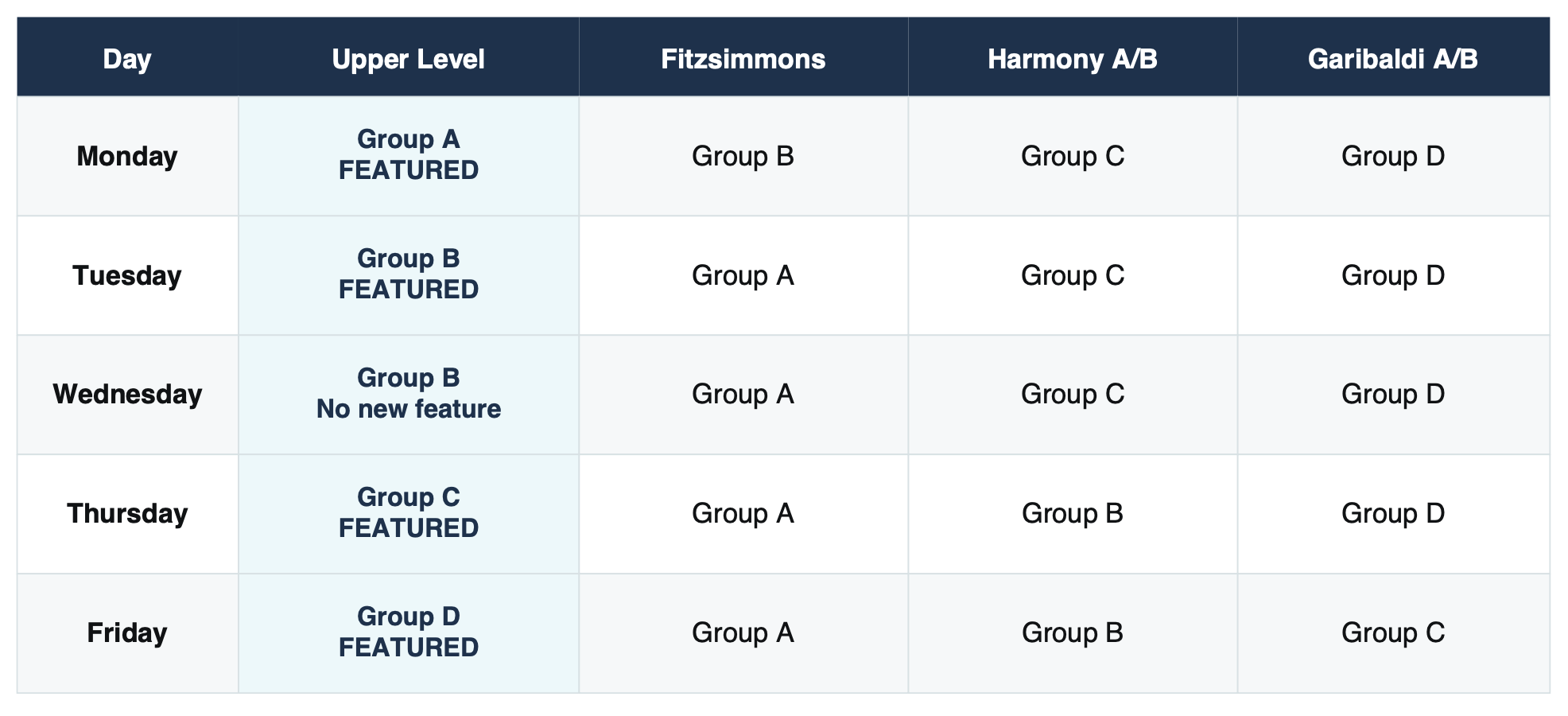Select Group C FEATURED cell on Thursday
The height and width of the screenshot is (716, 1568).
point(409,514)
